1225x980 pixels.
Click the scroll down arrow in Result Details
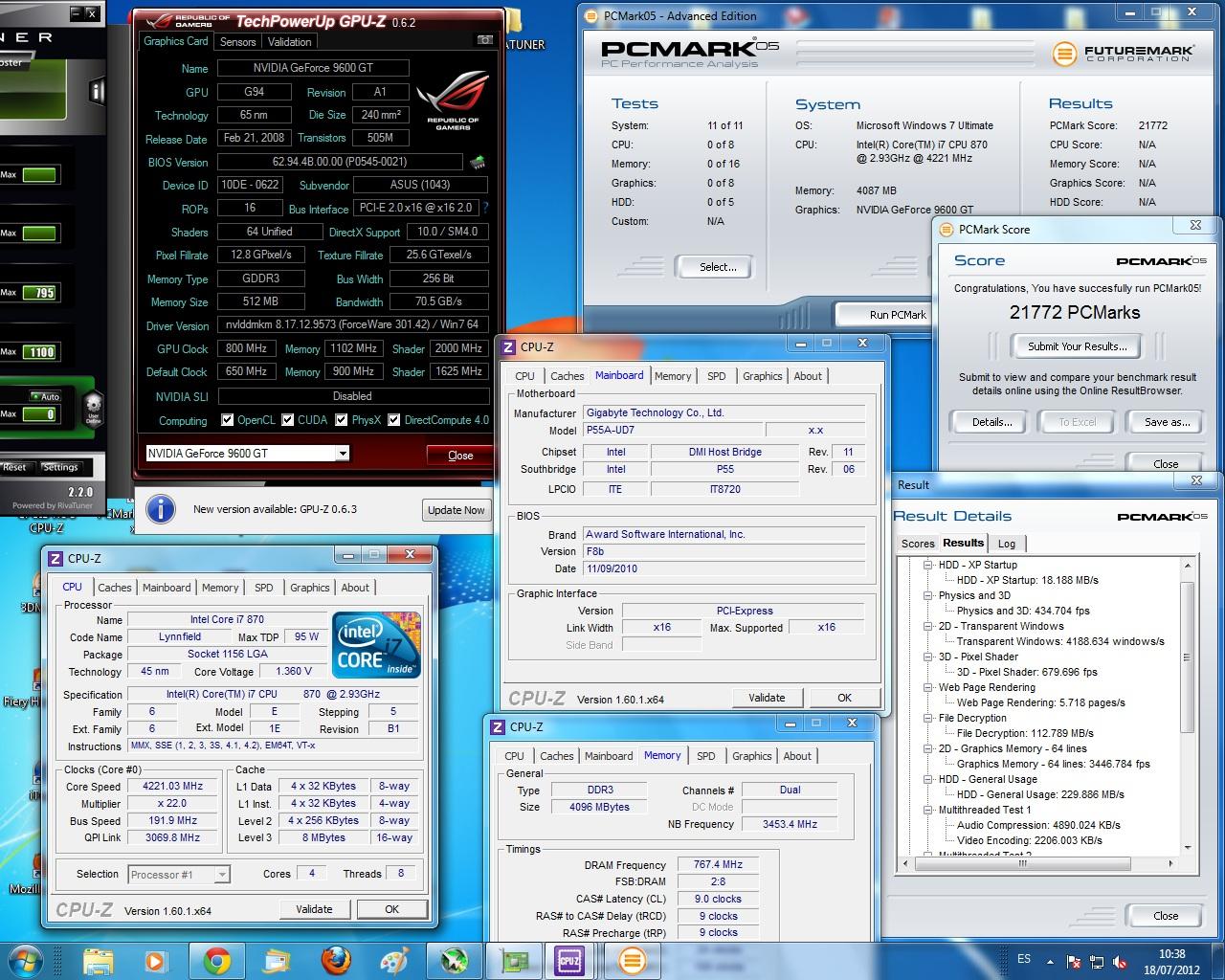coord(1188,848)
